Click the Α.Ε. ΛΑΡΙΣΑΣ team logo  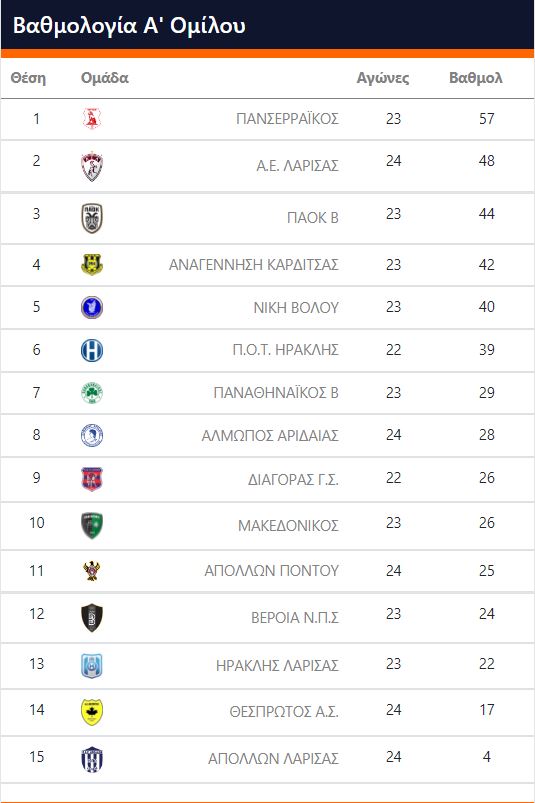tap(92, 166)
